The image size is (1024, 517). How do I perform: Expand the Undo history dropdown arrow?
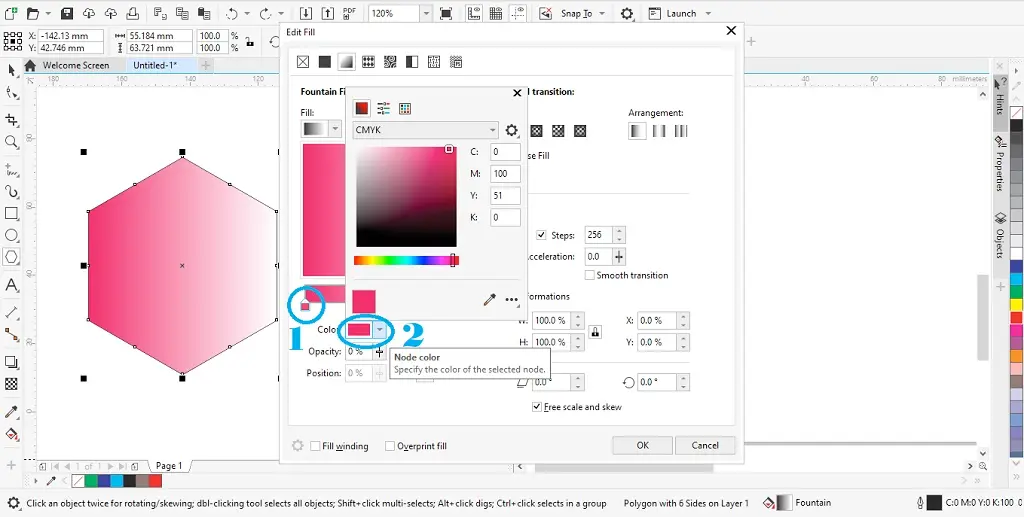(x=246, y=13)
